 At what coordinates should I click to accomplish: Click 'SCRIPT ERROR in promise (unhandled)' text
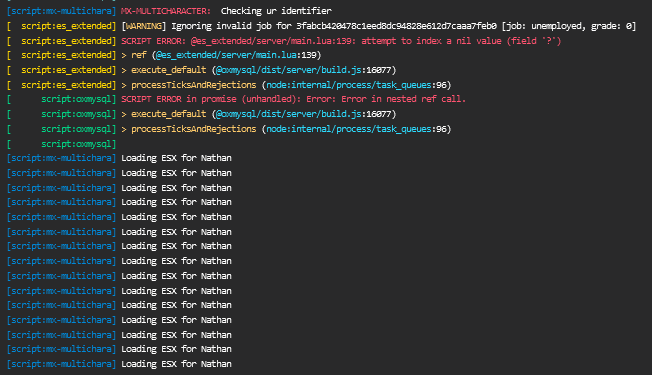[x=211, y=99]
